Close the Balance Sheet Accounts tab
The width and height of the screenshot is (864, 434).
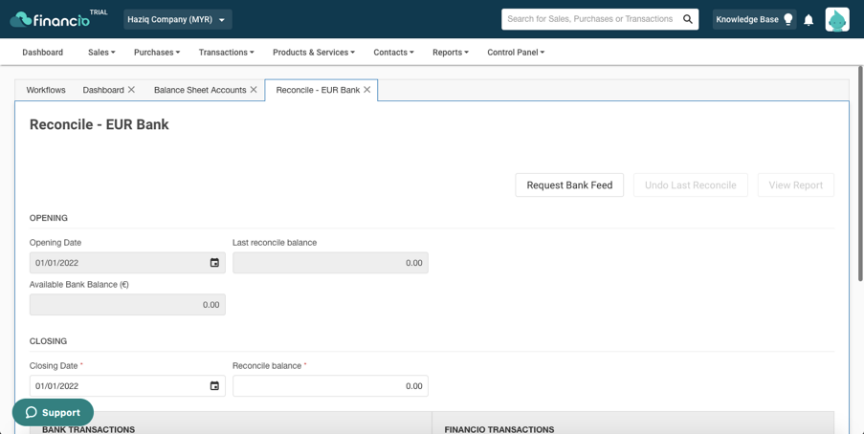click(x=253, y=90)
